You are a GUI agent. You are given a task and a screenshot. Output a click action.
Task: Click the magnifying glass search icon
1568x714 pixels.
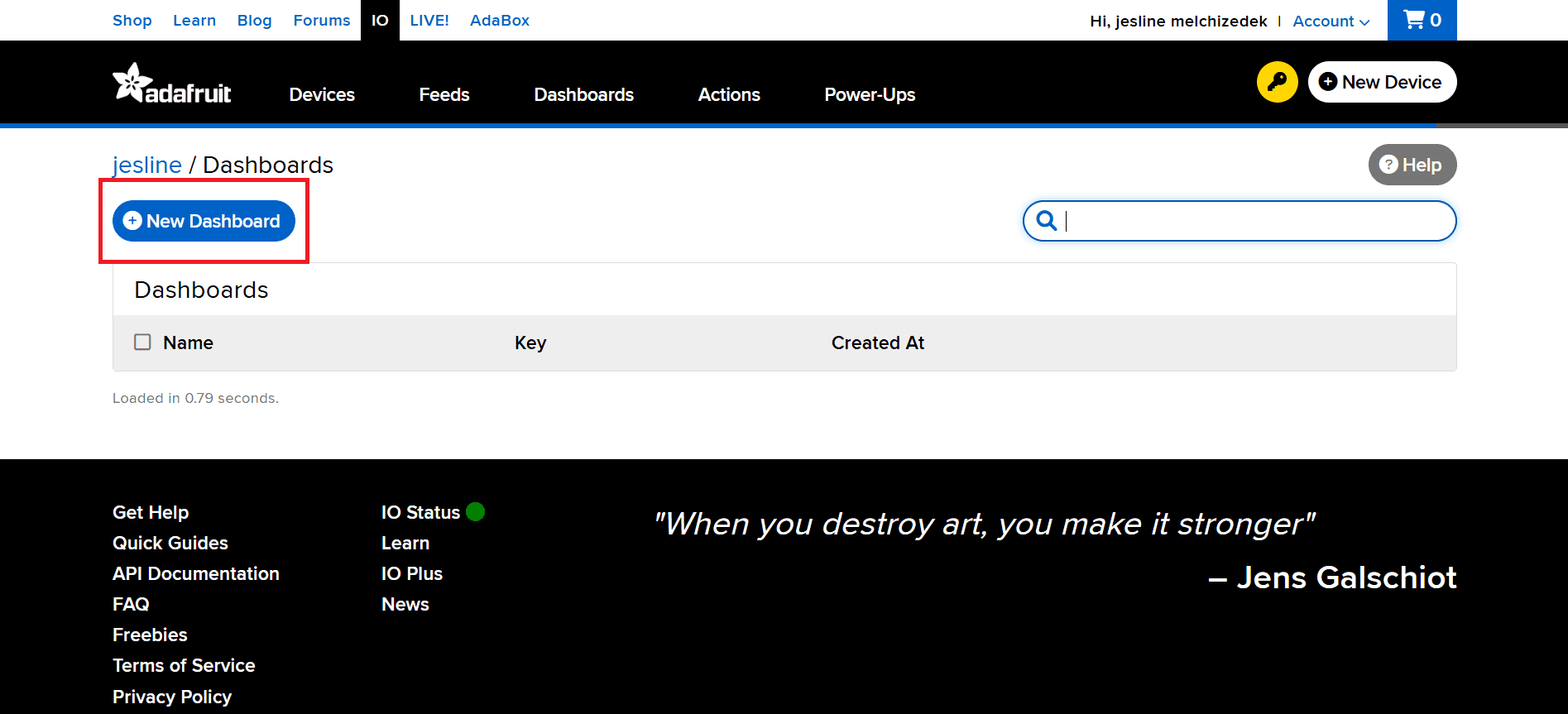point(1047,221)
